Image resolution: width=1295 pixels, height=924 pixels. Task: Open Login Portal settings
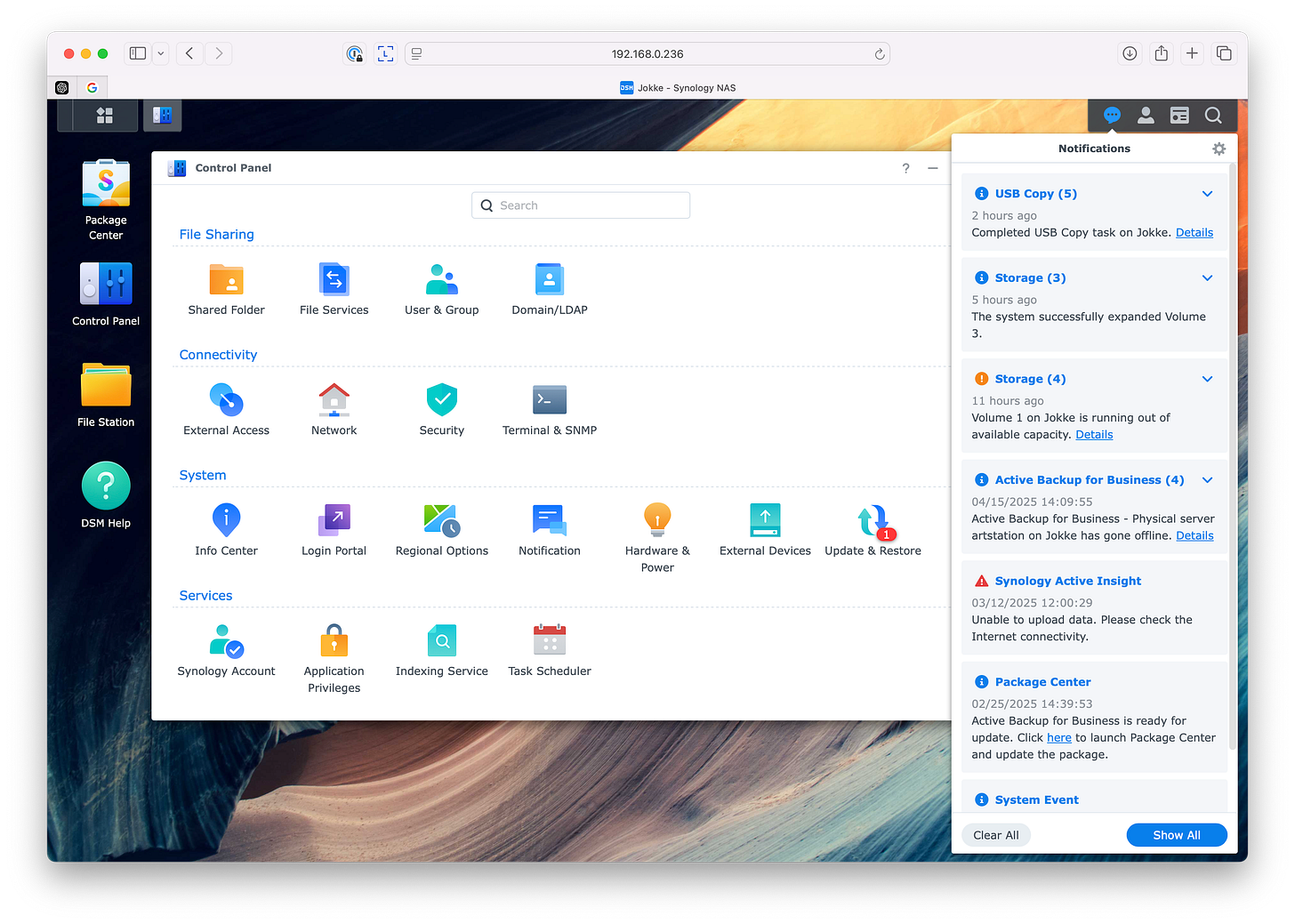pyautogui.click(x=334, y=530)
